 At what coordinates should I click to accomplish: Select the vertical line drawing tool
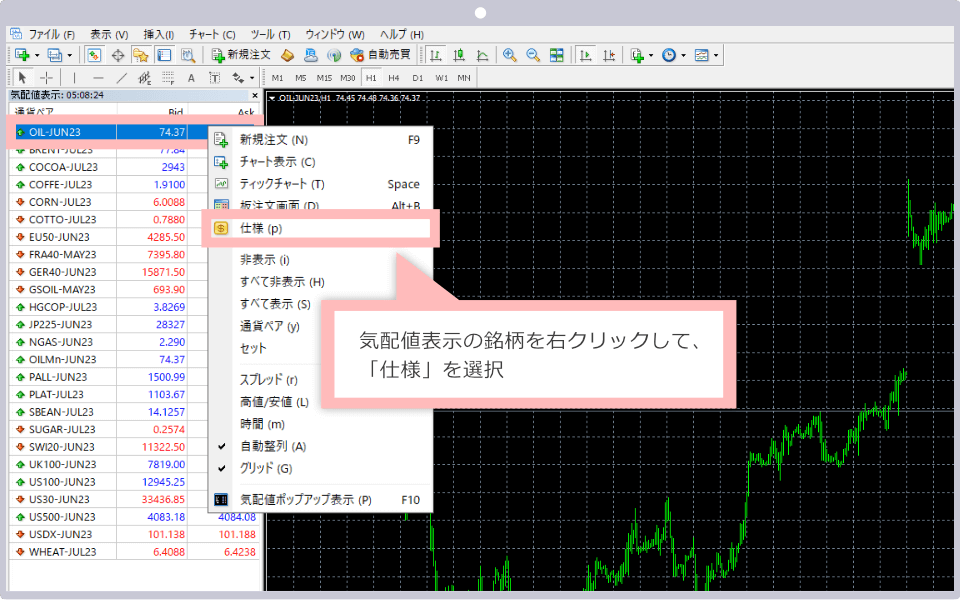pyautogui.click(x=74, y=78)
